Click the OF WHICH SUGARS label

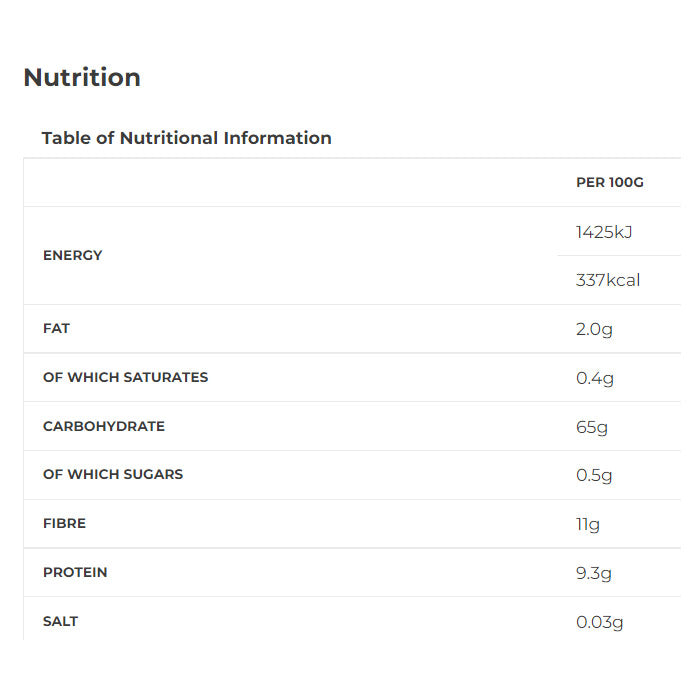pos(113,474)
